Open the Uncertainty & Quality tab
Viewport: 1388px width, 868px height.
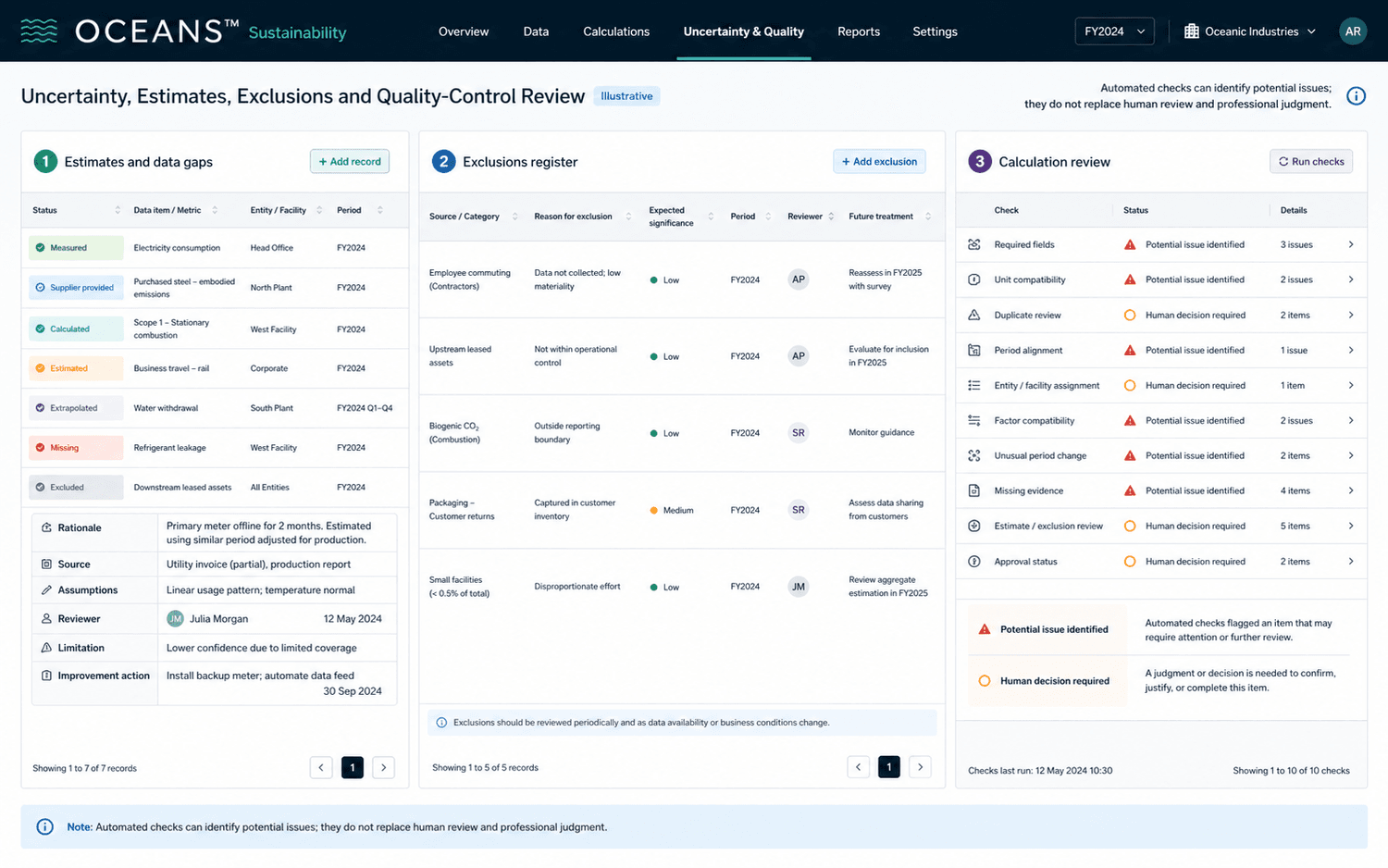(744, 31)
